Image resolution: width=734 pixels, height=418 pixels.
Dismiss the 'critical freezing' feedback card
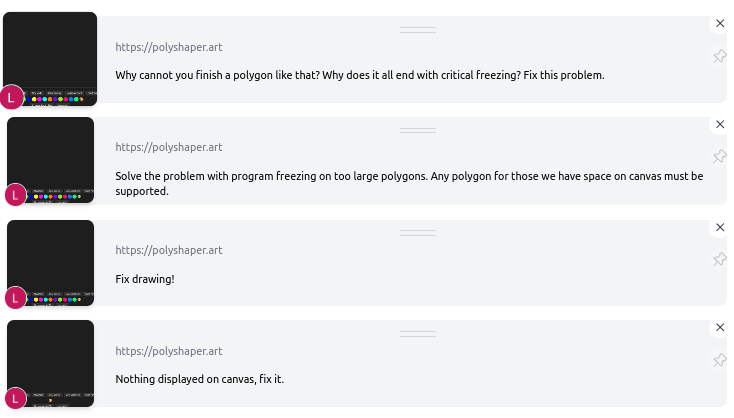click(720, 23)
